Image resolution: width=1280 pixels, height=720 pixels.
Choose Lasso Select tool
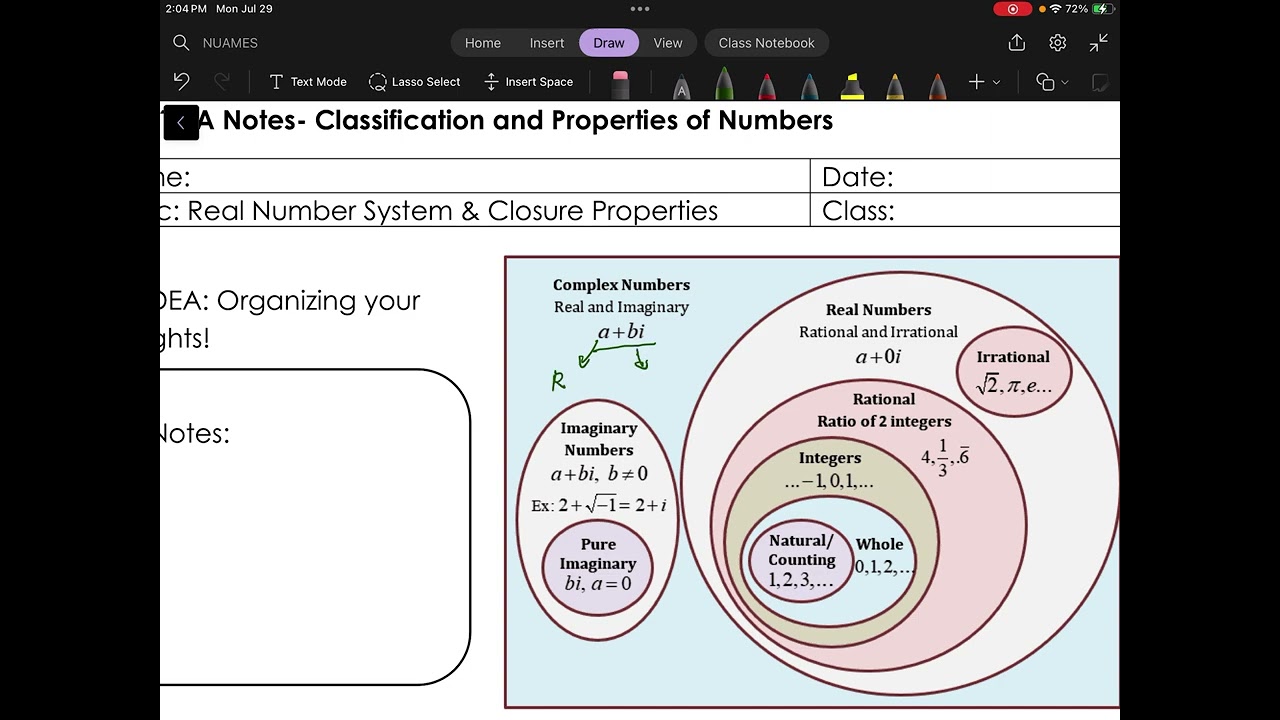[415, 82]
